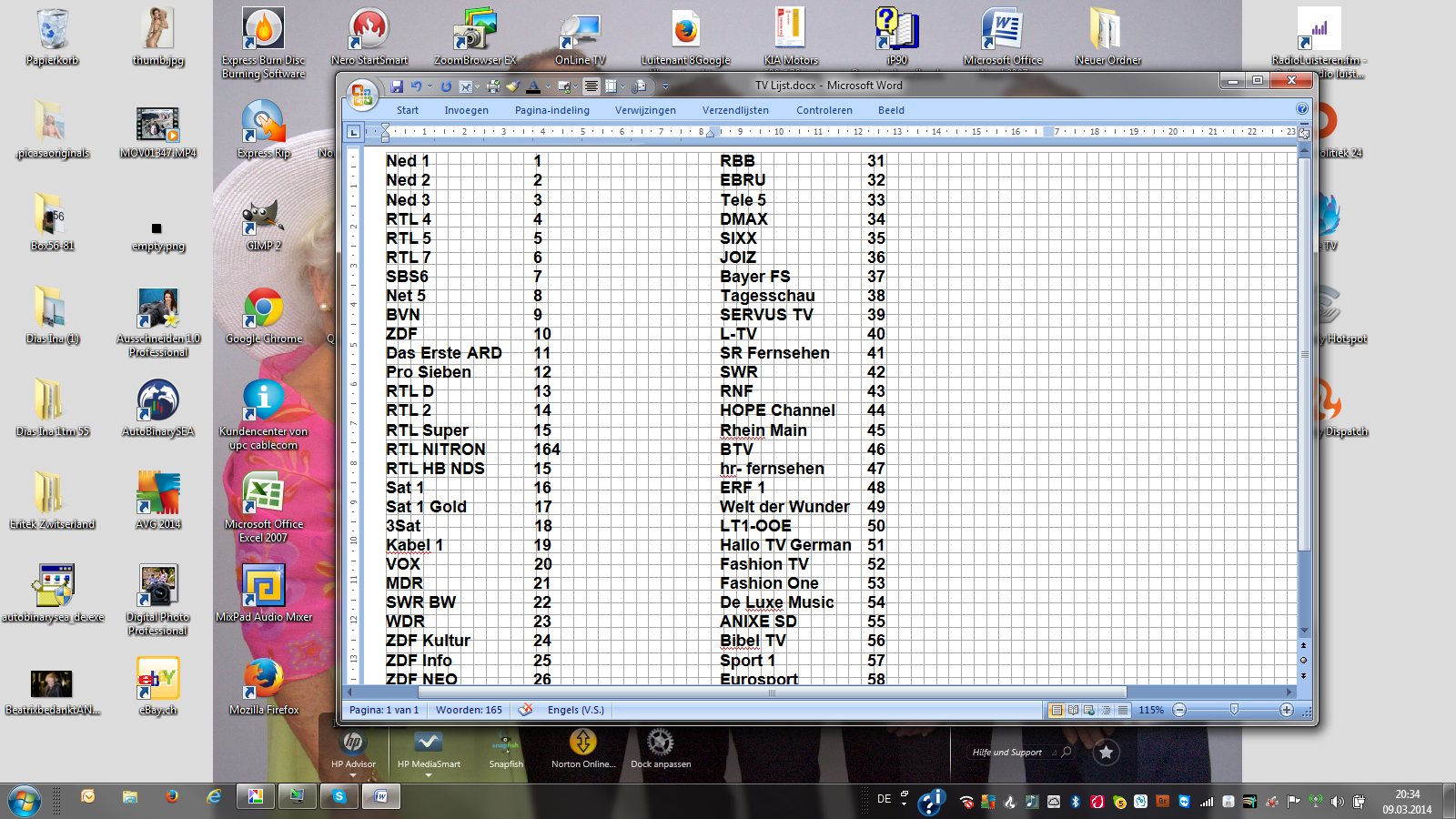Click the Quick Print printer icon

492,86
